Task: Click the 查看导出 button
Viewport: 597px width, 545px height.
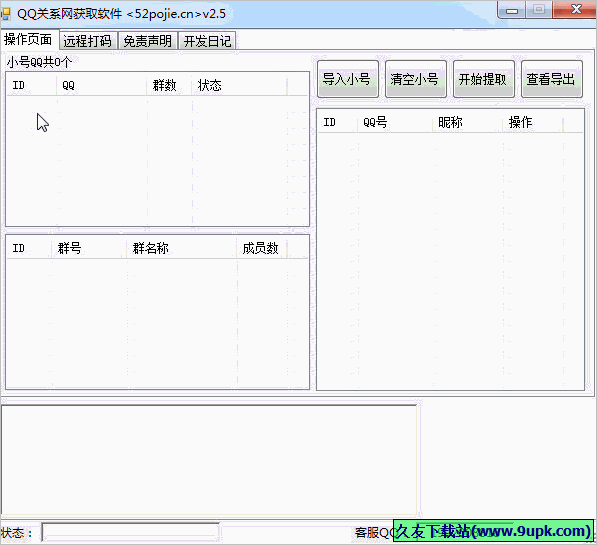Action: [x=551, y=79]
